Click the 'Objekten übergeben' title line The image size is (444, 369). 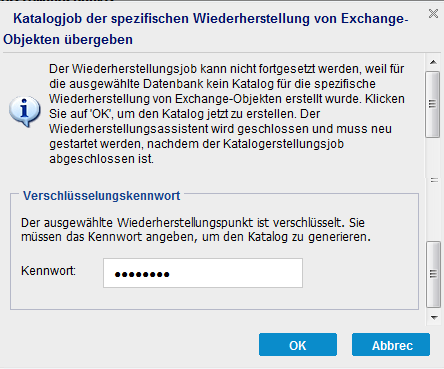(x=68, y=40)
